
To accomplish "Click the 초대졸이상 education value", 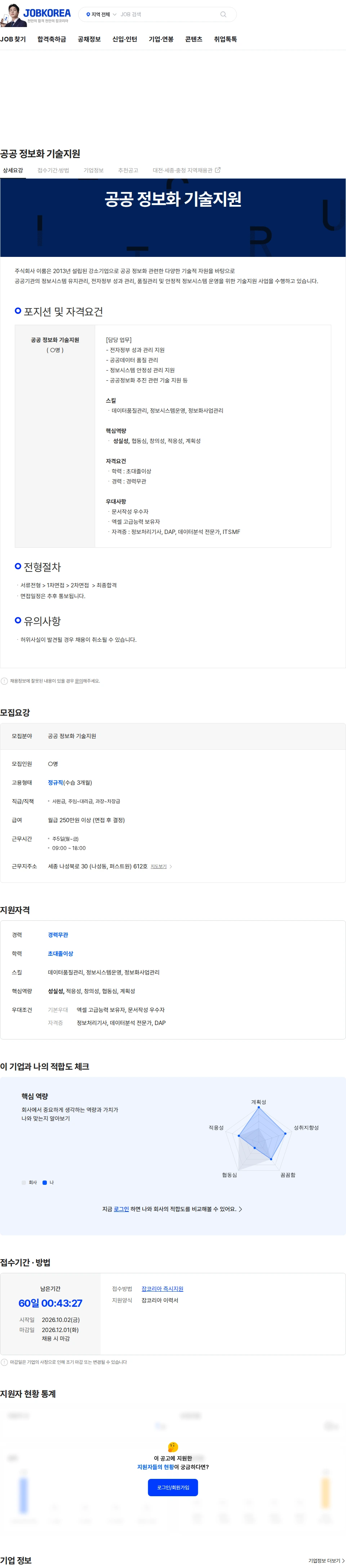I will [60, 953].
